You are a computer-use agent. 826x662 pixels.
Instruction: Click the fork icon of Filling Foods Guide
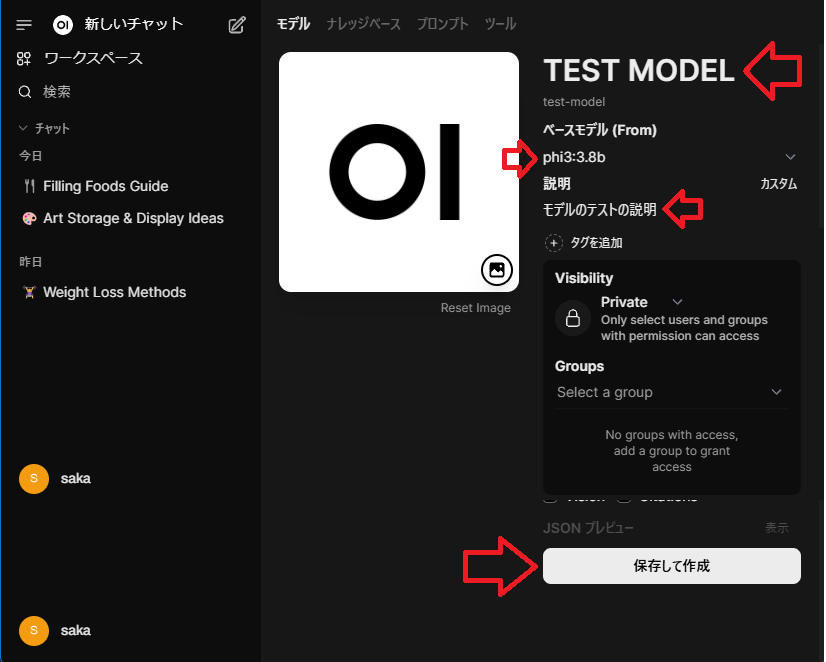(x=30, y=186)
